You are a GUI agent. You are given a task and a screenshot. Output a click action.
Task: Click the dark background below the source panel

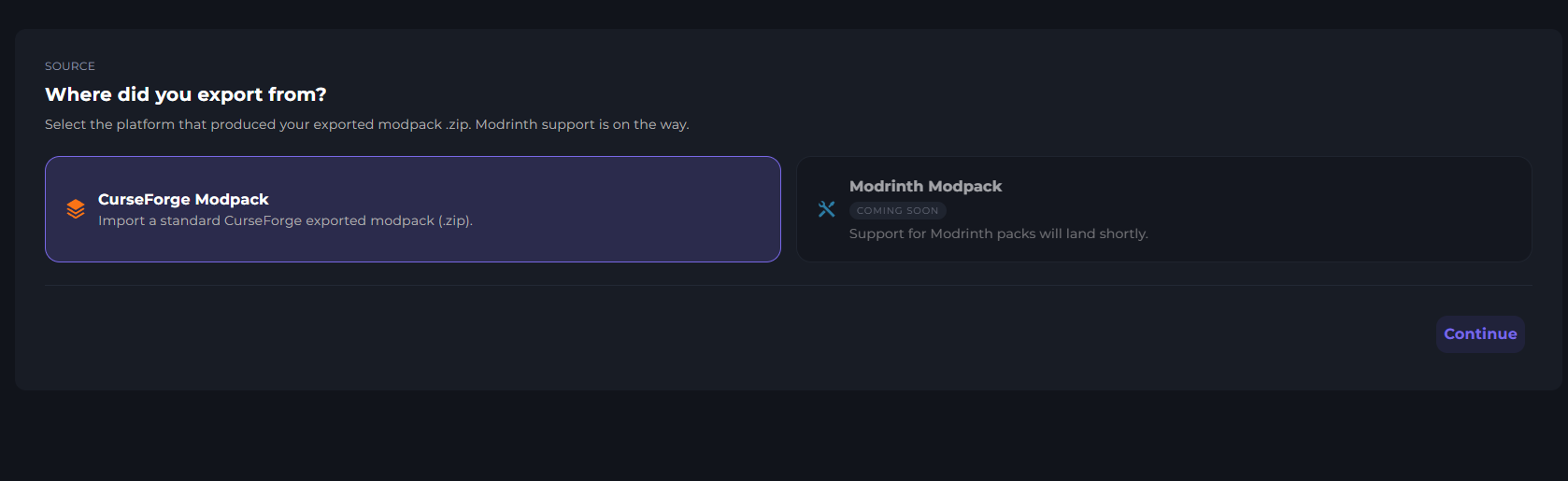pyautogui.click(x=783, y=439)
